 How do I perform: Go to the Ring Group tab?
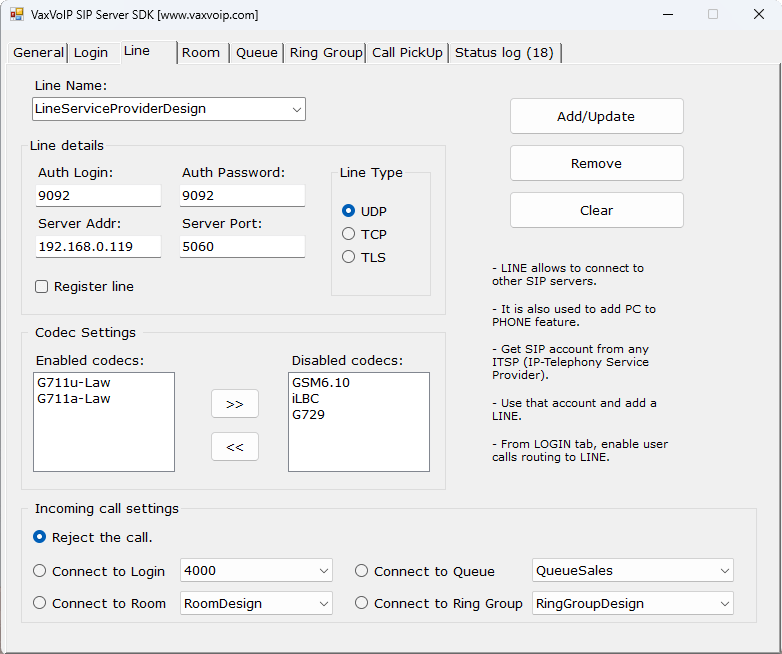coord(326,53)
